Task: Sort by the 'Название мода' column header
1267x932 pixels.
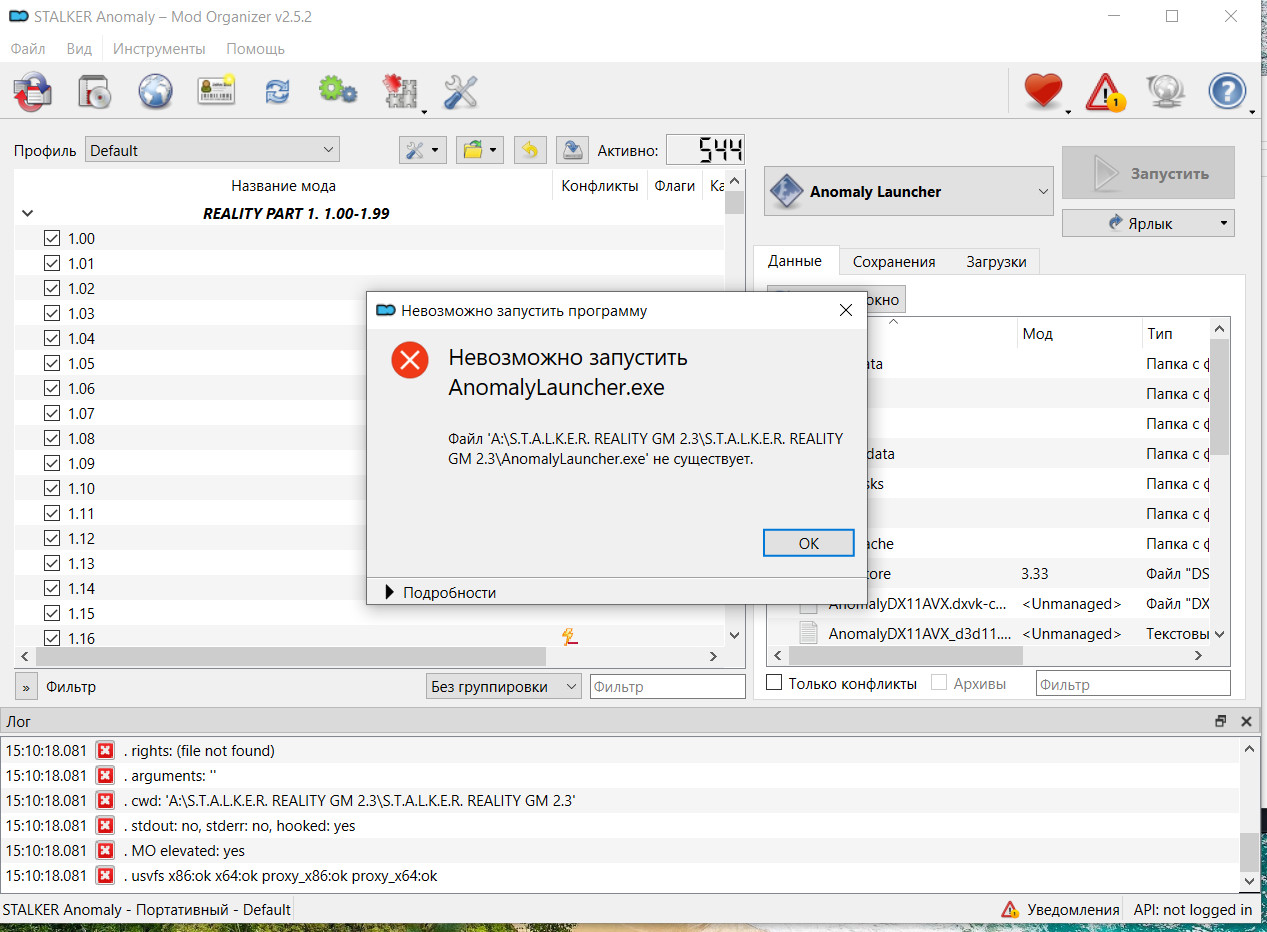Action: [283, 185]
